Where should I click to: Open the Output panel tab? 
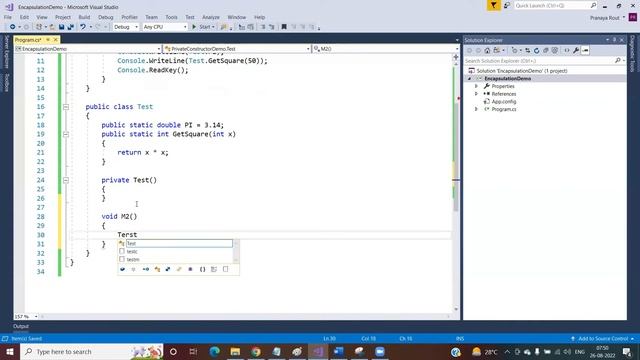coord(21,326)
